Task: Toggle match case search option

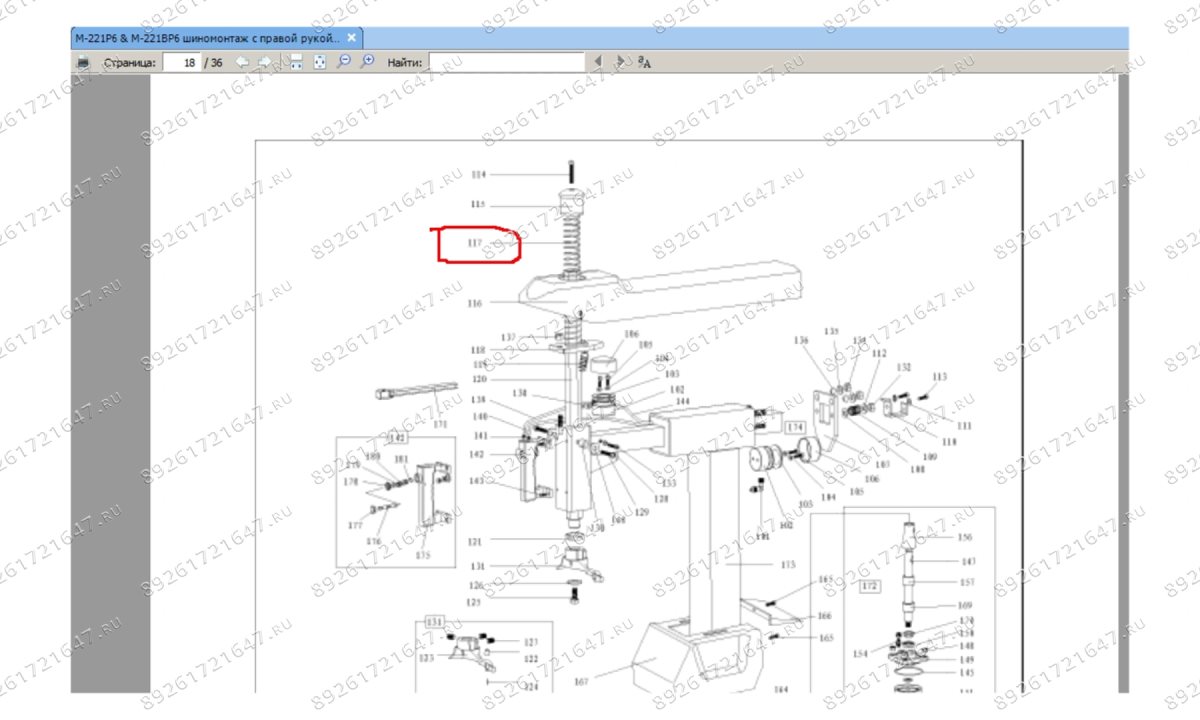Action: (x=645, y=62)
